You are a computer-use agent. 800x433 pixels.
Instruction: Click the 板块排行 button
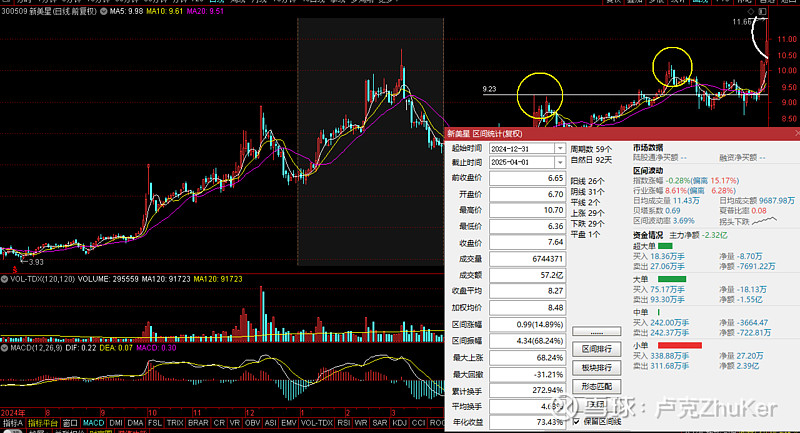(596, 368)
